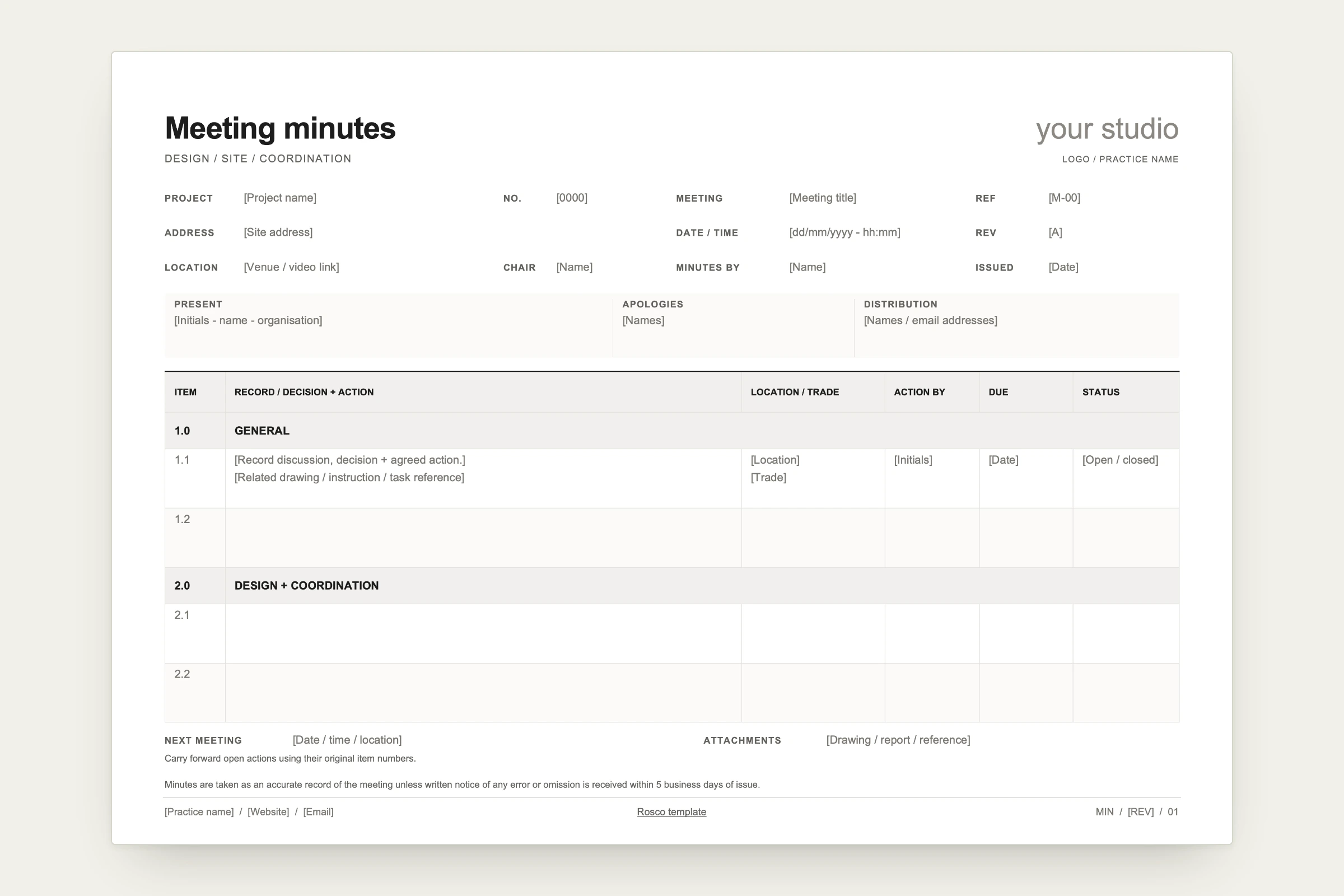Click item number 1.2
1344x896 pixels.
pyautogui.click(x=183, y=520)
